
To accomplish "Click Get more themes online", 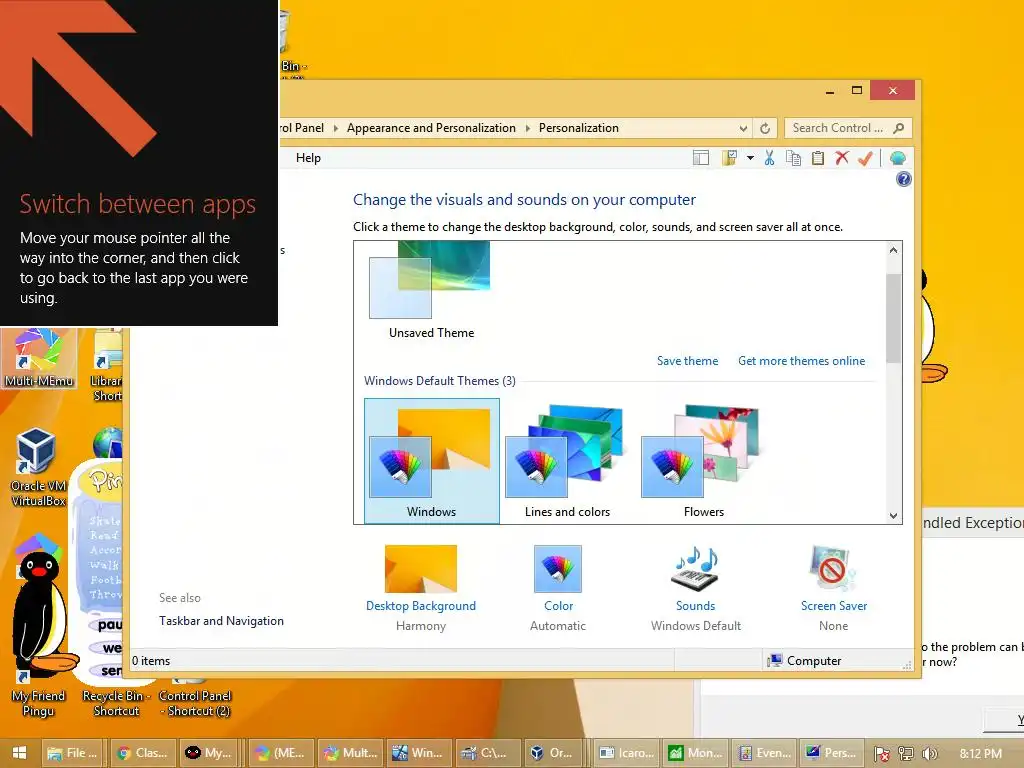I will 801,361.
